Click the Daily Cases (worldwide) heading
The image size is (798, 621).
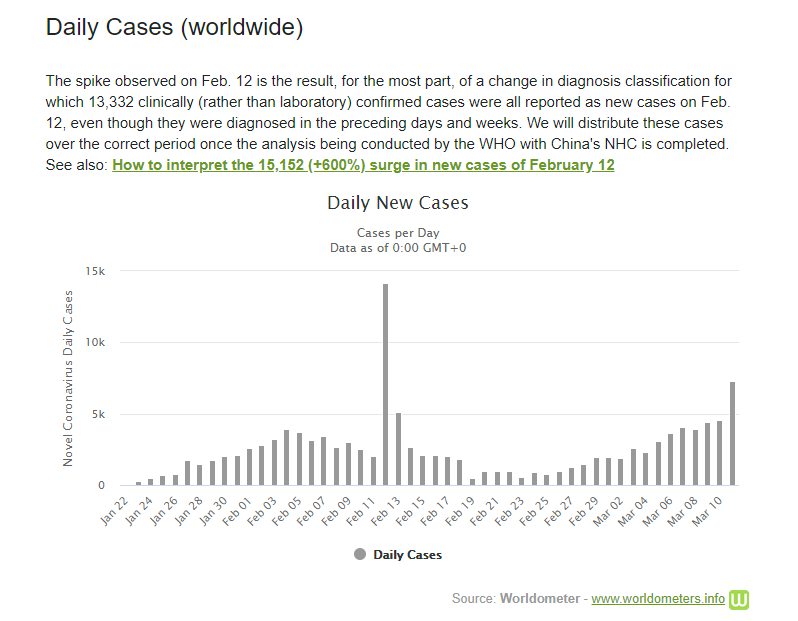pyautogui.click(x=174, y=28)
